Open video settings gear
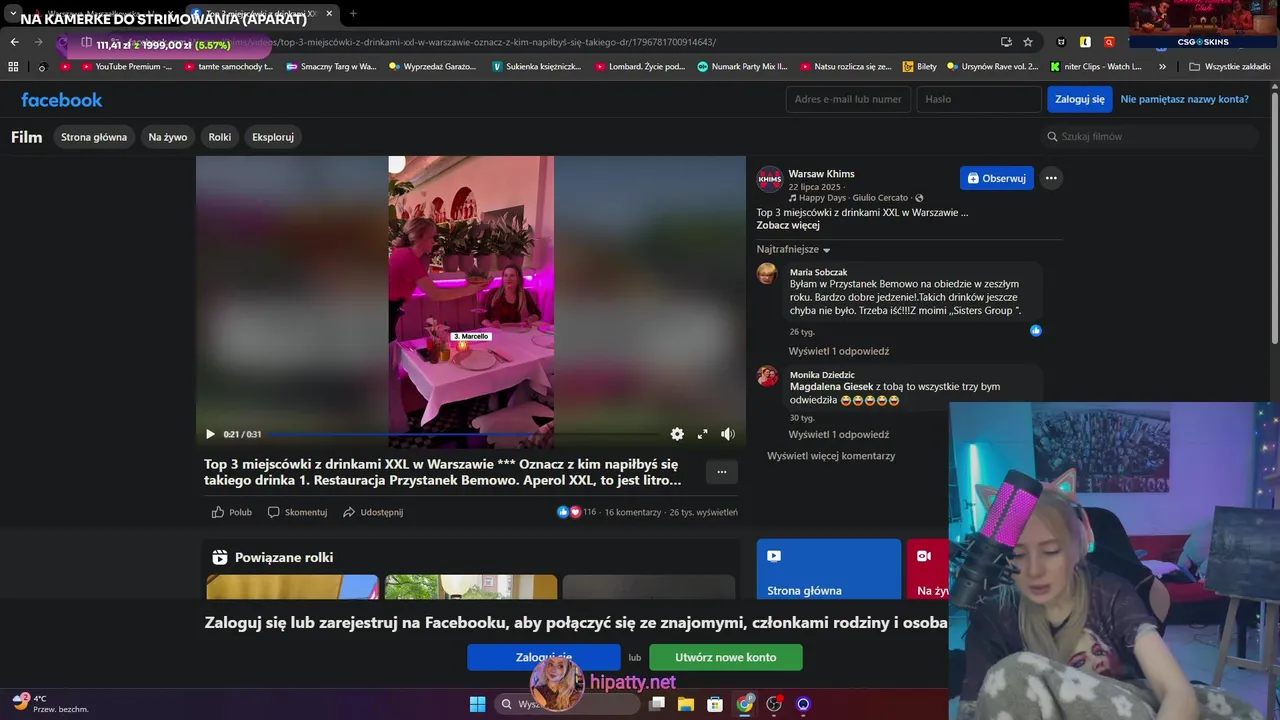This screenshot has width=1280, height=720. [677, 434]
